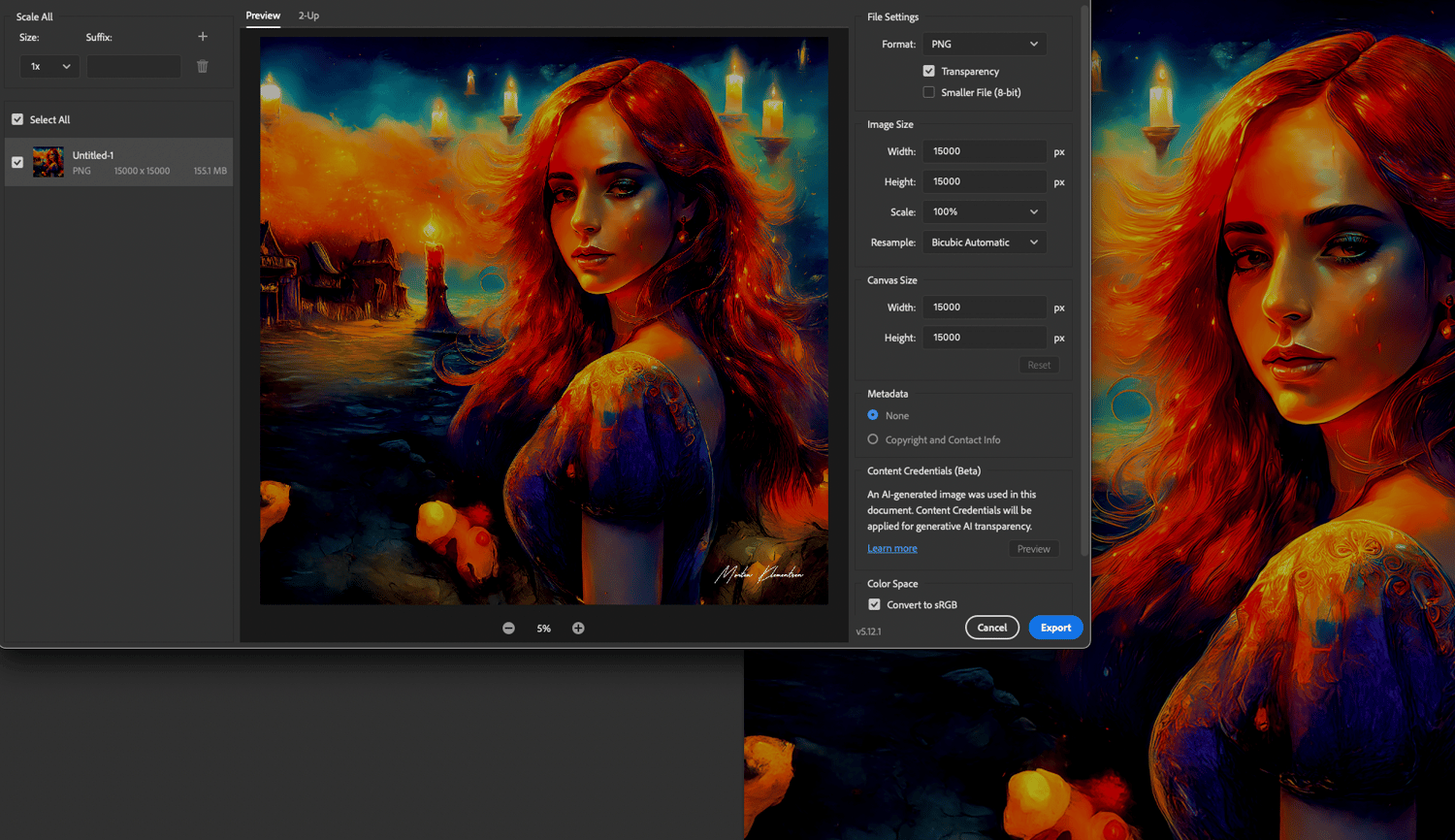1455x840 pixels.
Task: Click the Untitled-1 asset thumbnail
Action: click(x=48, y=162)
